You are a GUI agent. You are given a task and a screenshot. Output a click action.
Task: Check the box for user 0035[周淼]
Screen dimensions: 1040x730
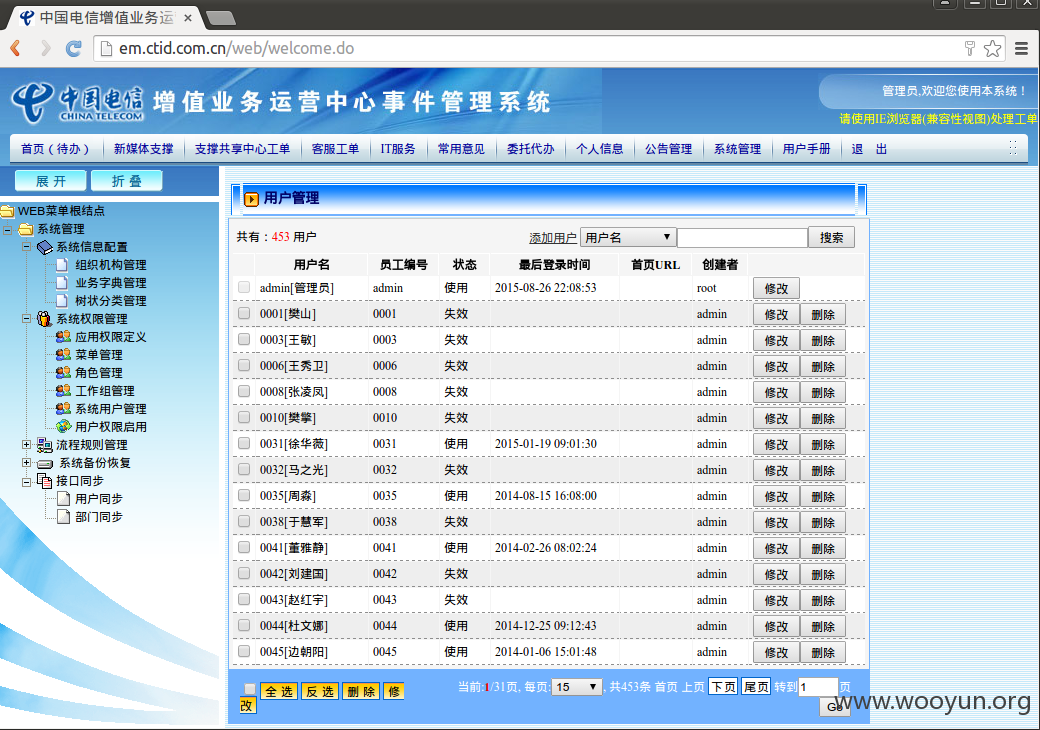(x=244, y=495)
